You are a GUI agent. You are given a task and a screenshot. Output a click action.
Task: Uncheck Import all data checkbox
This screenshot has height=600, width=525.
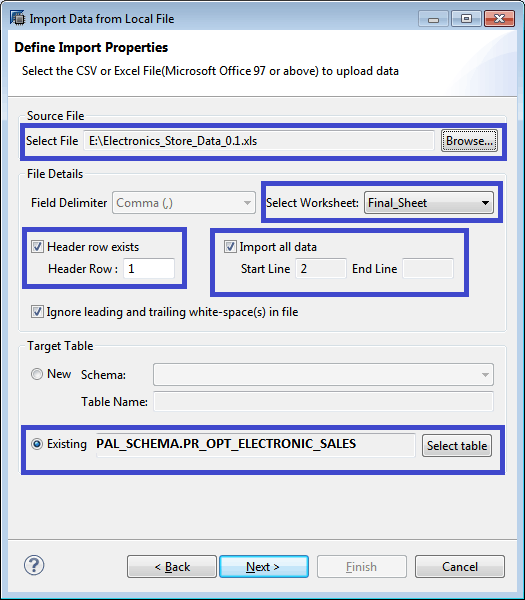[230, 246]
